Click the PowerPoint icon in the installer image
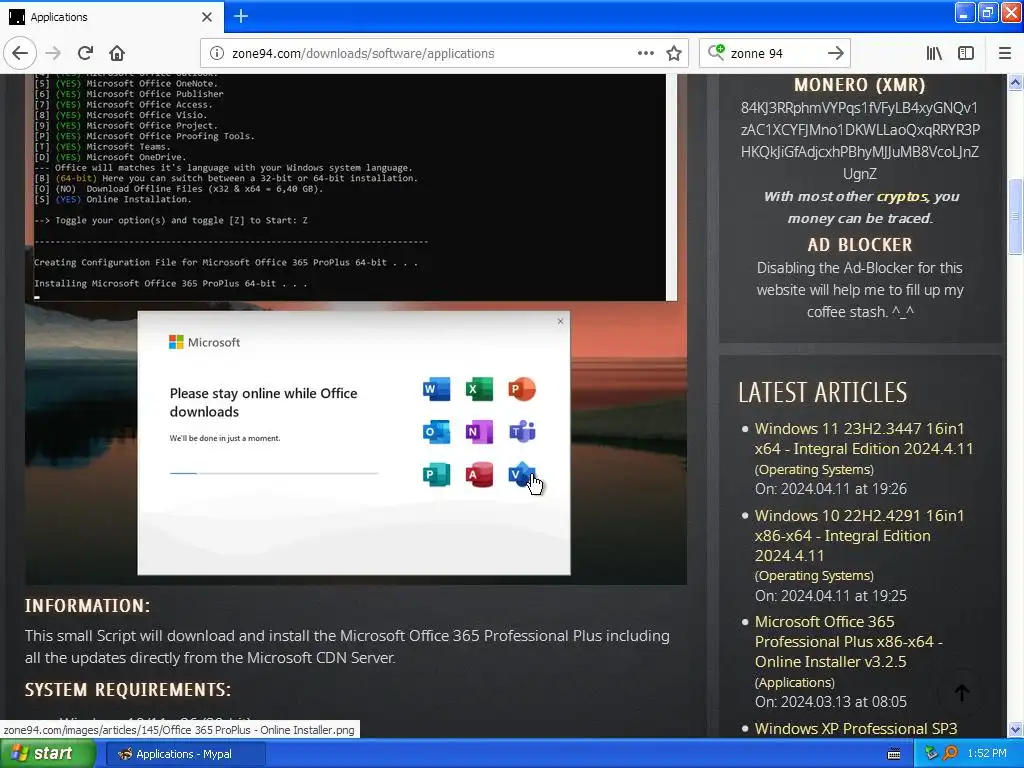This screenshot has width=1024, height=768. tap(522, 389)
